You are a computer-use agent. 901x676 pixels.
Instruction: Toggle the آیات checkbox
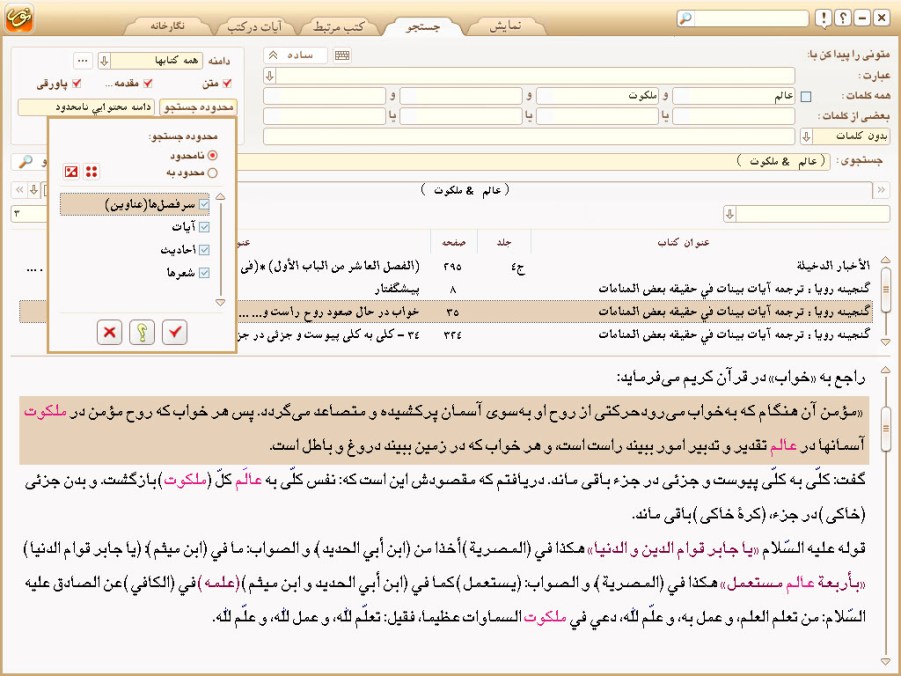tap(204, 227)
